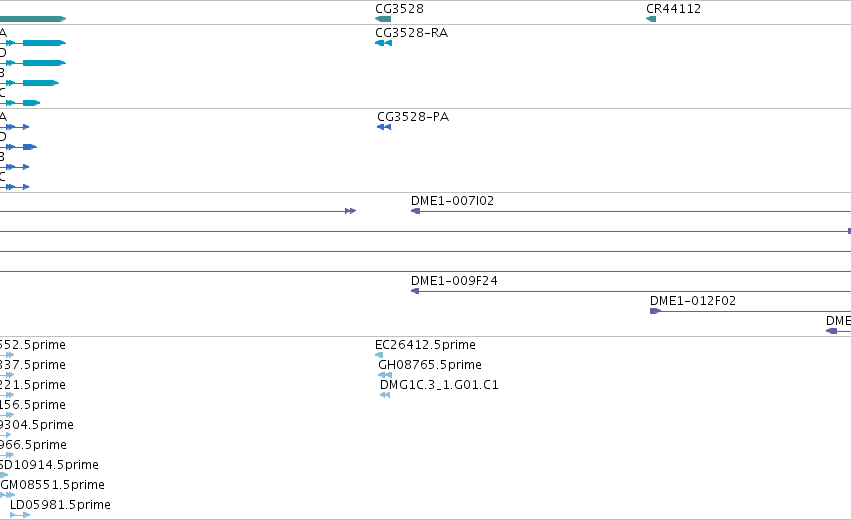Click the CG3528-RA transcript glyph

tap(383, 43)
